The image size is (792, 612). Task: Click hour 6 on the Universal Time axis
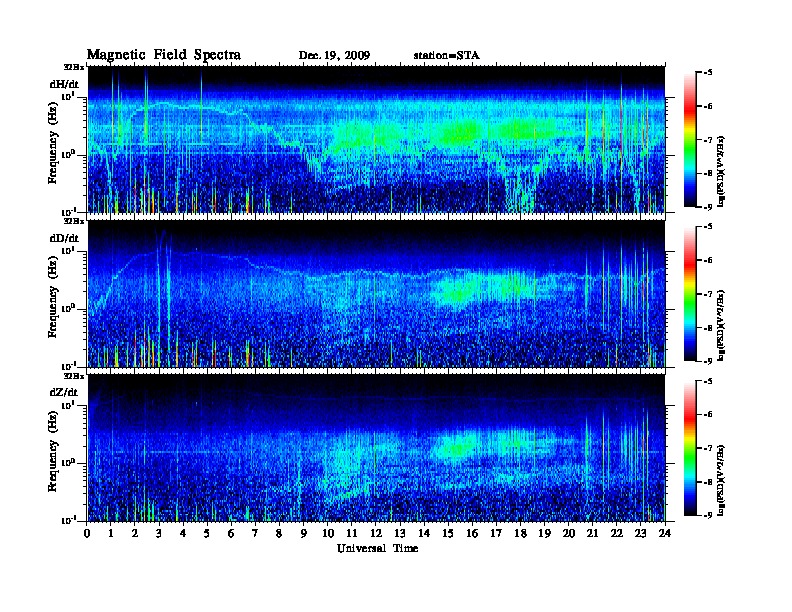click(x=231, y=533)
